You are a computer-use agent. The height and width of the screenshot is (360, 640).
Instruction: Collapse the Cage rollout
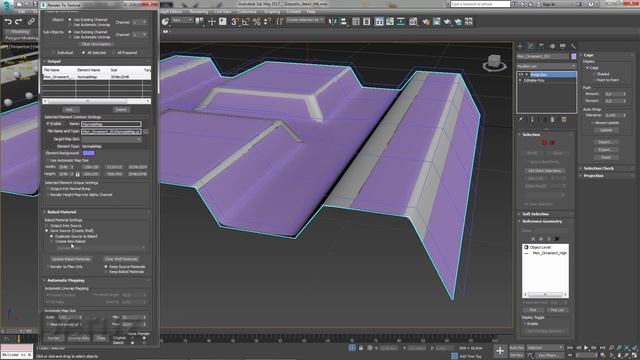(x=588, y=55)
